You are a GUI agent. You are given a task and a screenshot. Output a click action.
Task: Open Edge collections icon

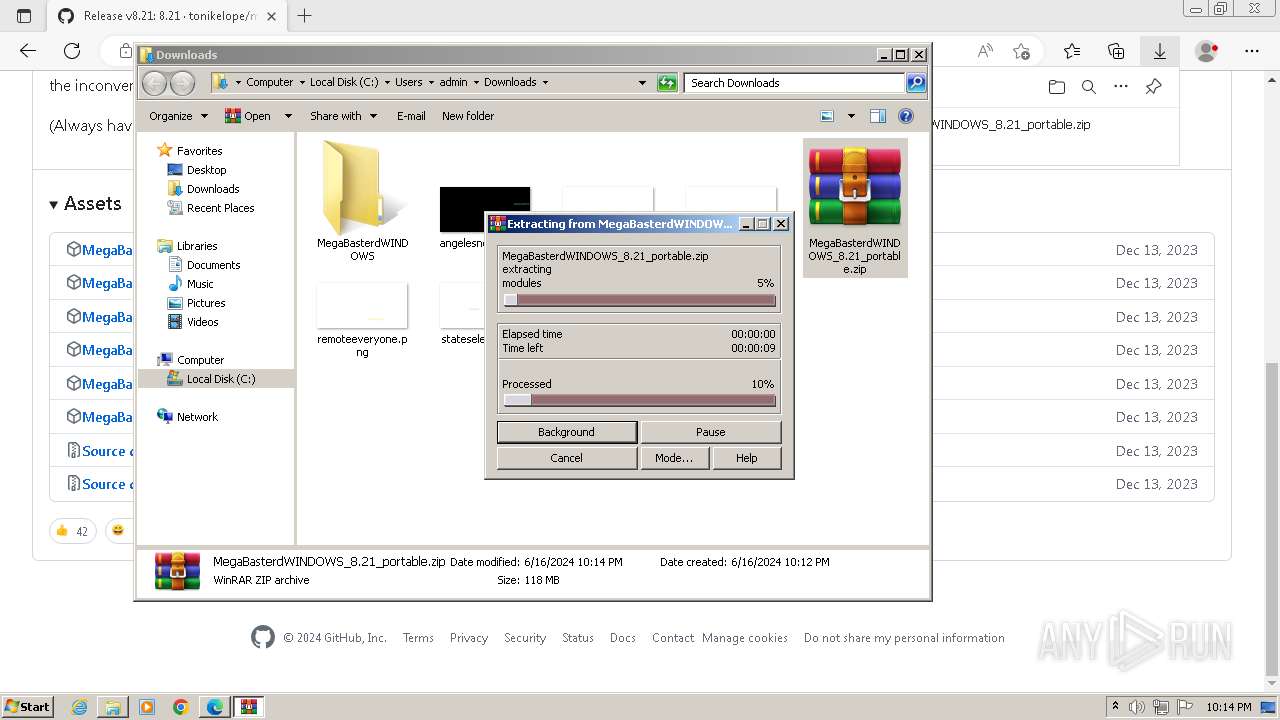tap(1116, 51)
